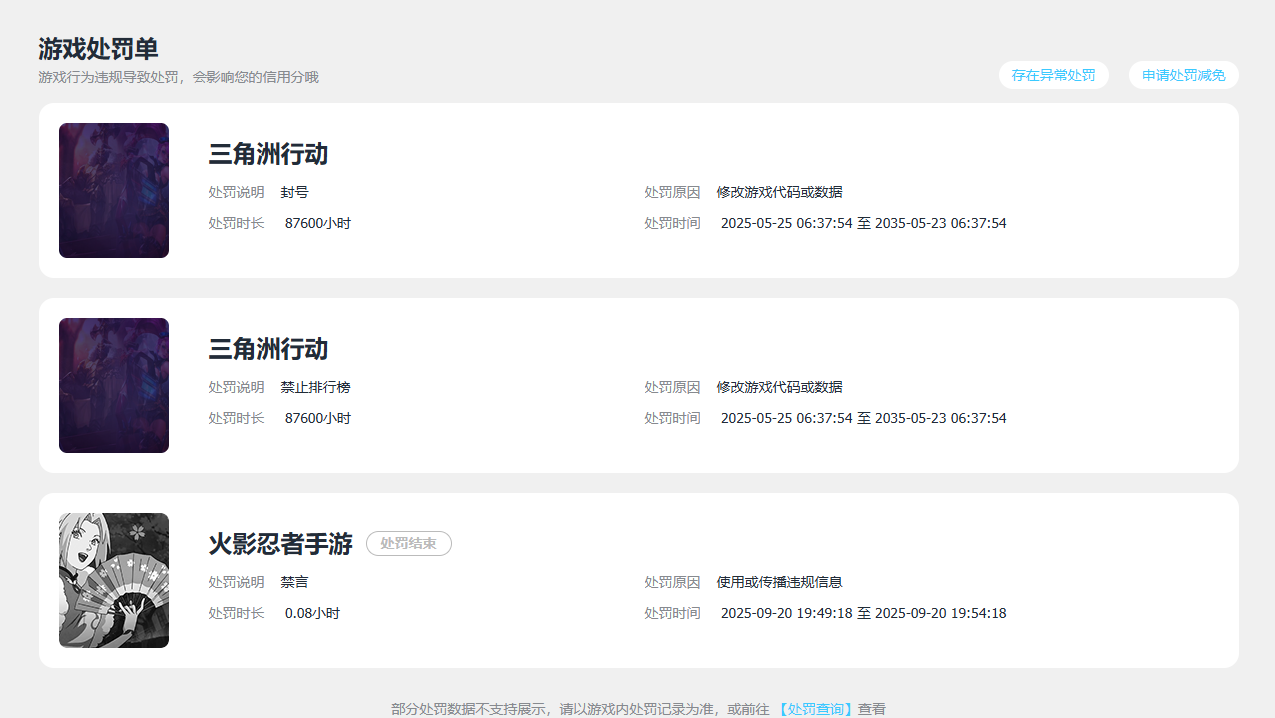Click the 存在异常处罚 button
The image size is (1275, 718).
click(x=1053, y=75)
